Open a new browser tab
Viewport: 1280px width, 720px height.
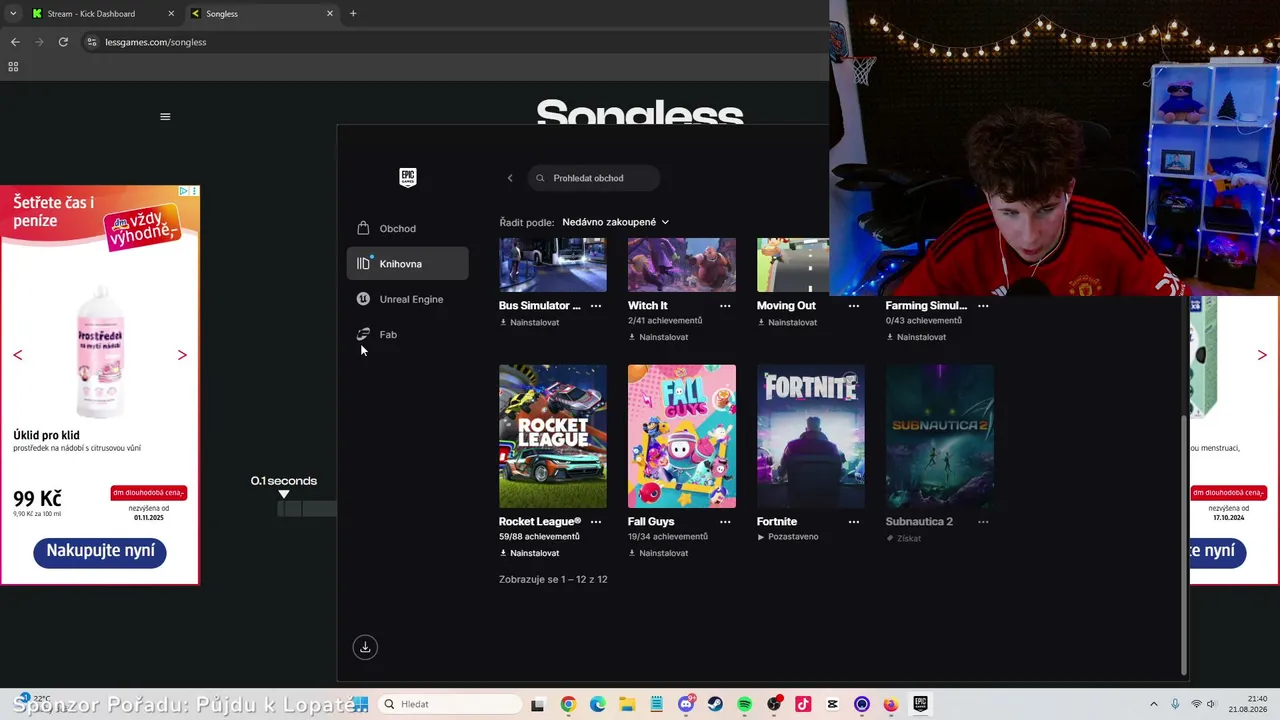tap(353, 14)
